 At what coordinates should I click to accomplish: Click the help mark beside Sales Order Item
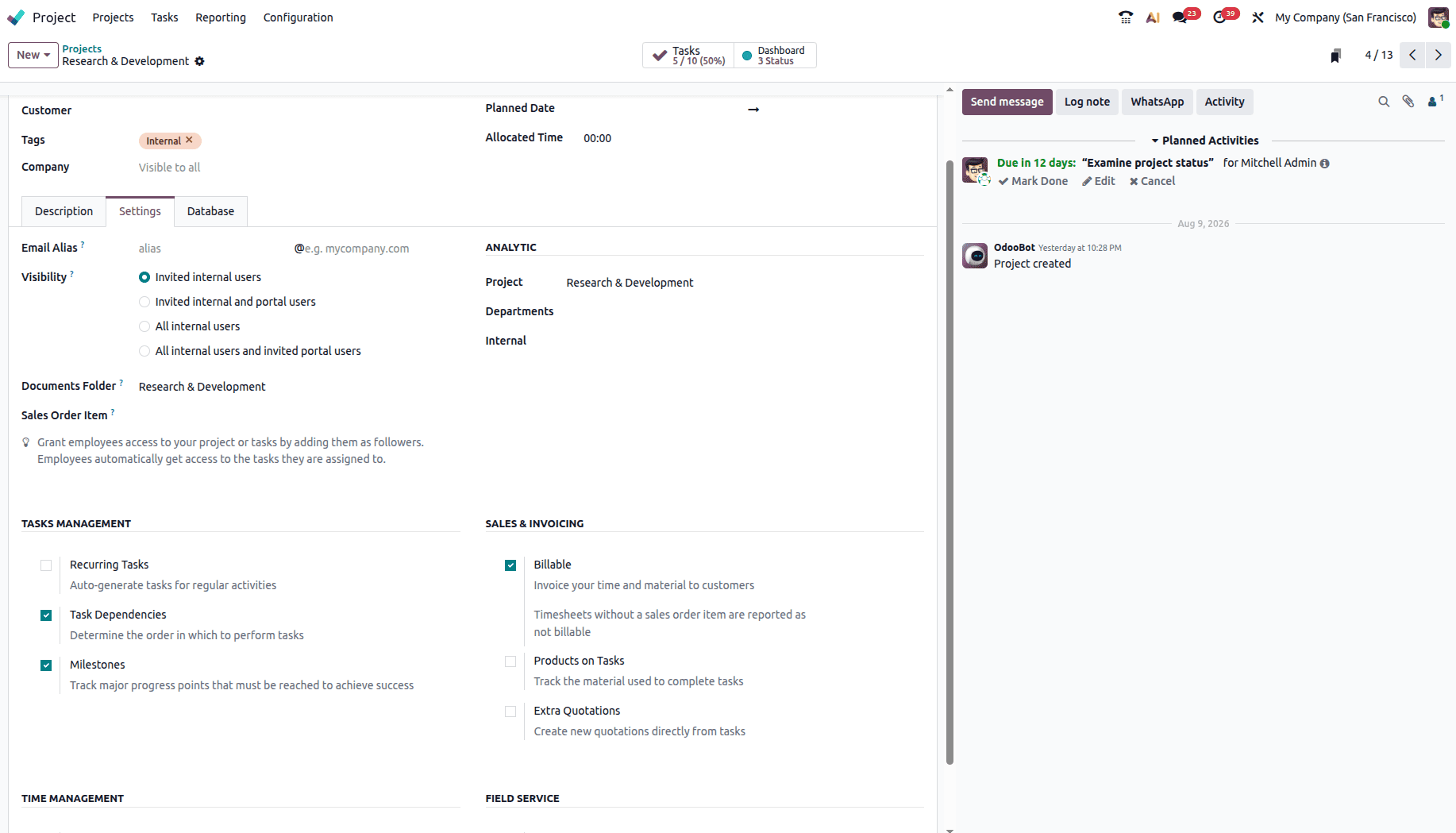(x=113, y=413)
